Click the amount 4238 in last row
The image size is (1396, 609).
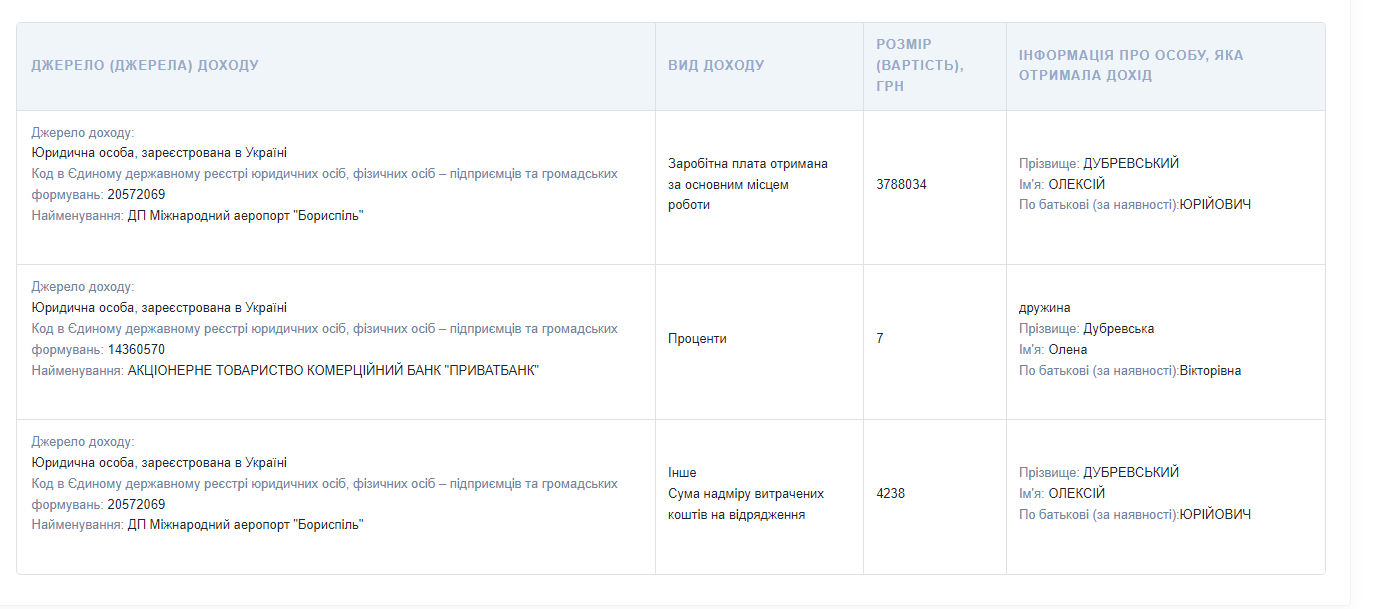890,493
